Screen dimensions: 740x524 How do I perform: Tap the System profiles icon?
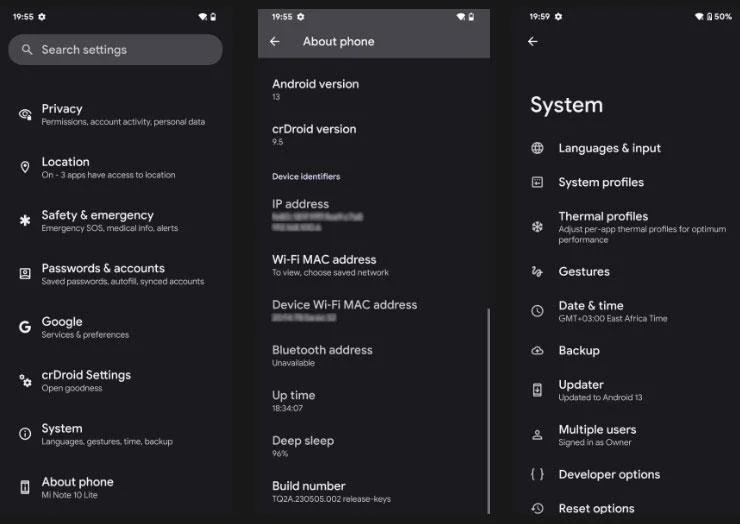[537, 182]
